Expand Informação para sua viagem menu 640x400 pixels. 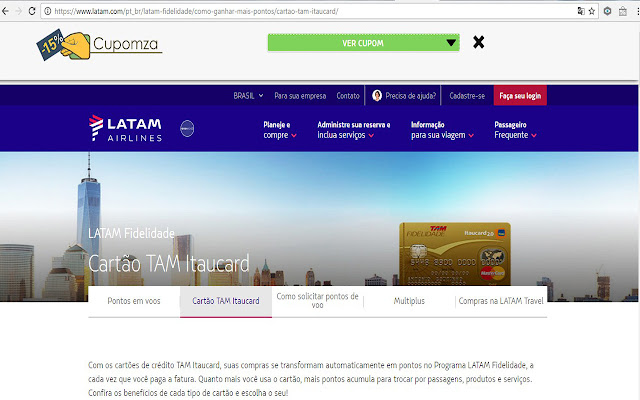(442, 130)
